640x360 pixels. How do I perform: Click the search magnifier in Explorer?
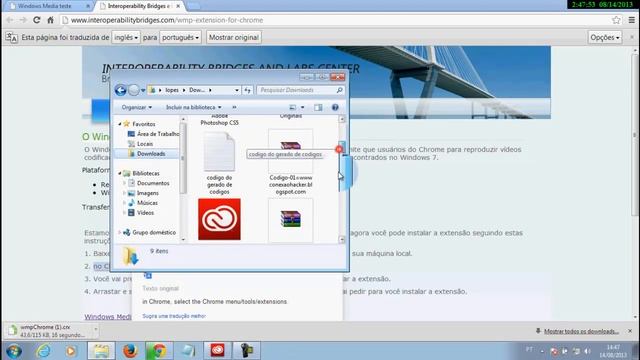(339, 90)
